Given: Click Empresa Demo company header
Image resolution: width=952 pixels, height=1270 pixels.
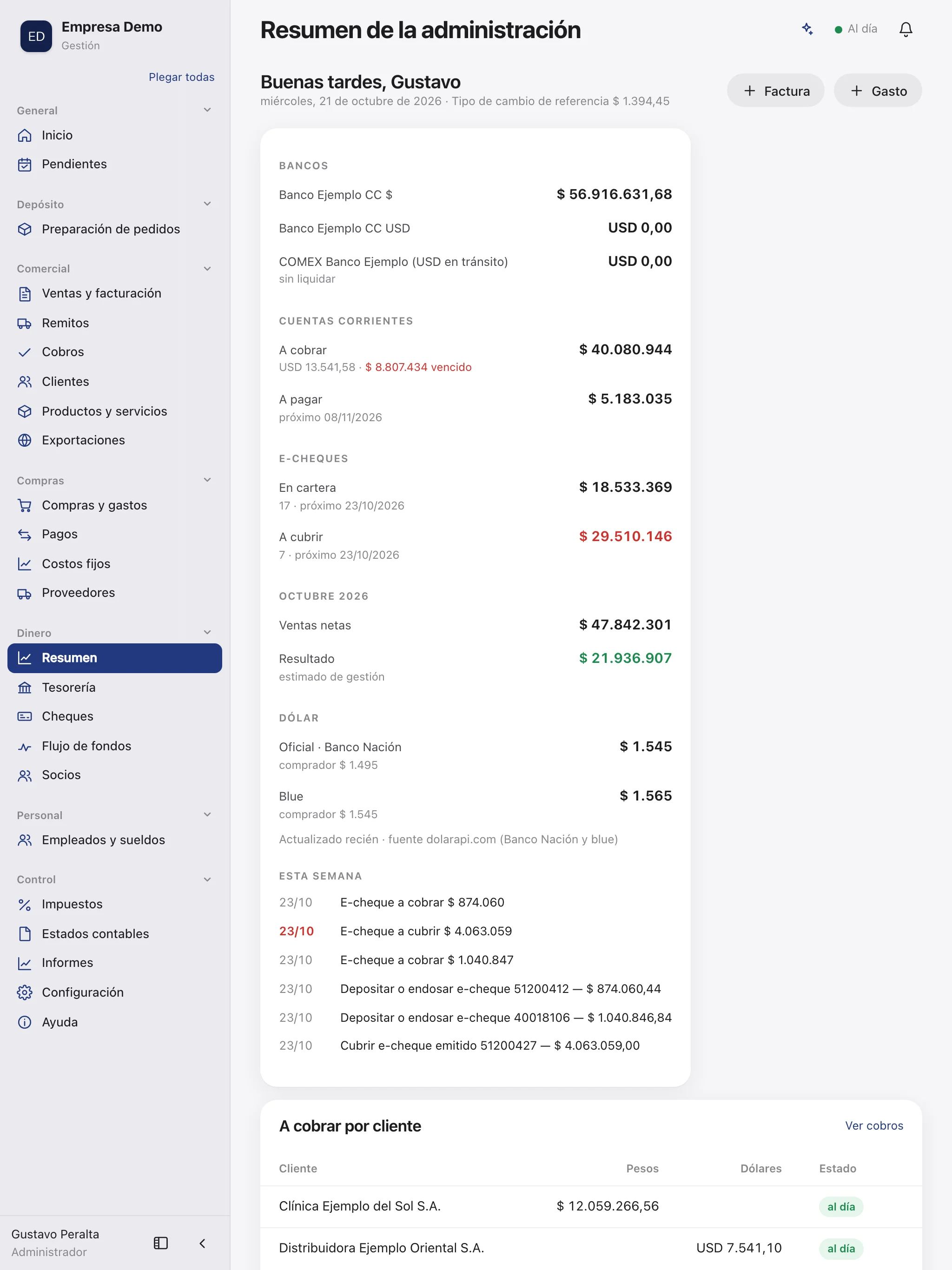Looking at the screenshot, I should pyautogui.click(x=92, y=36).
